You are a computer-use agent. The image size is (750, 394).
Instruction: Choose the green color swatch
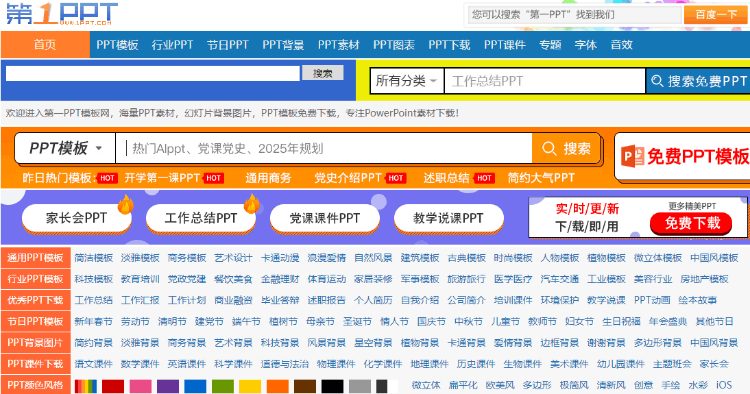pyautogui.click(x=223, y=386)
